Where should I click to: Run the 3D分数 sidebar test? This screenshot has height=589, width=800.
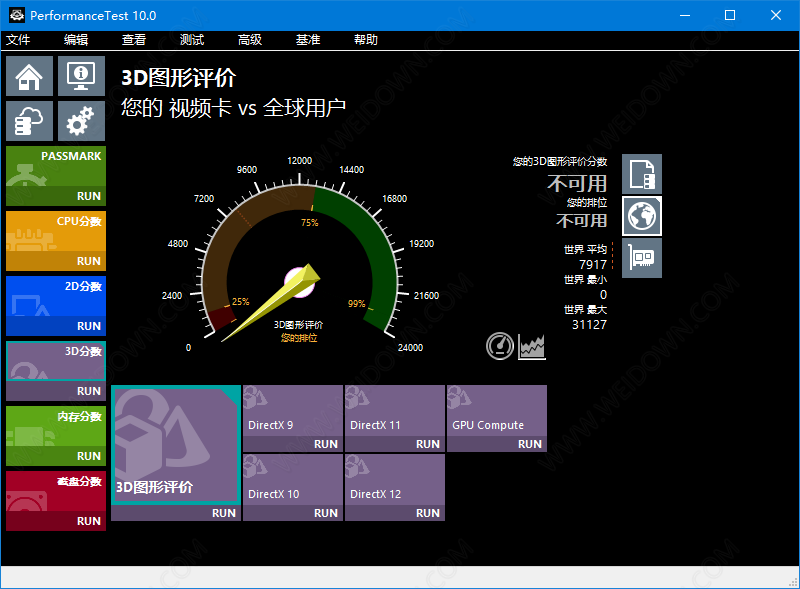point(56,391)
